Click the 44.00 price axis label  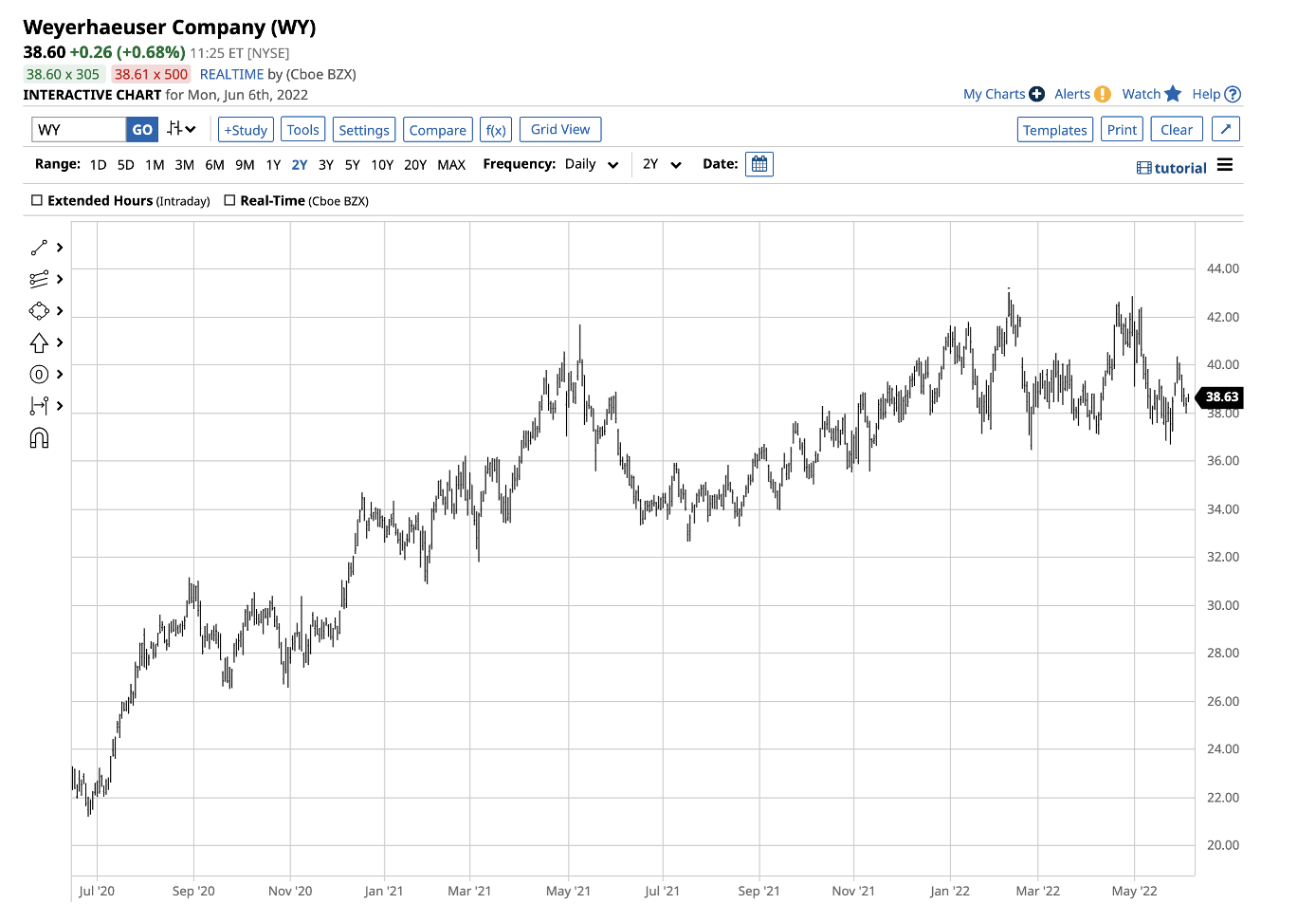(1222, 268)
